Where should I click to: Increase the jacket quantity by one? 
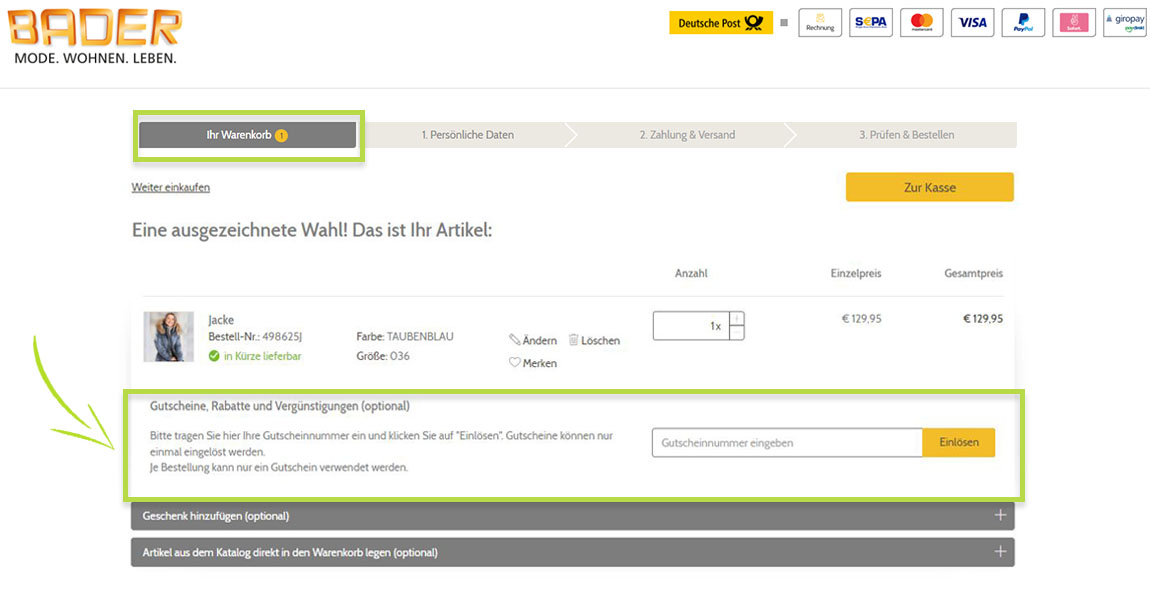tap(737, 319)
